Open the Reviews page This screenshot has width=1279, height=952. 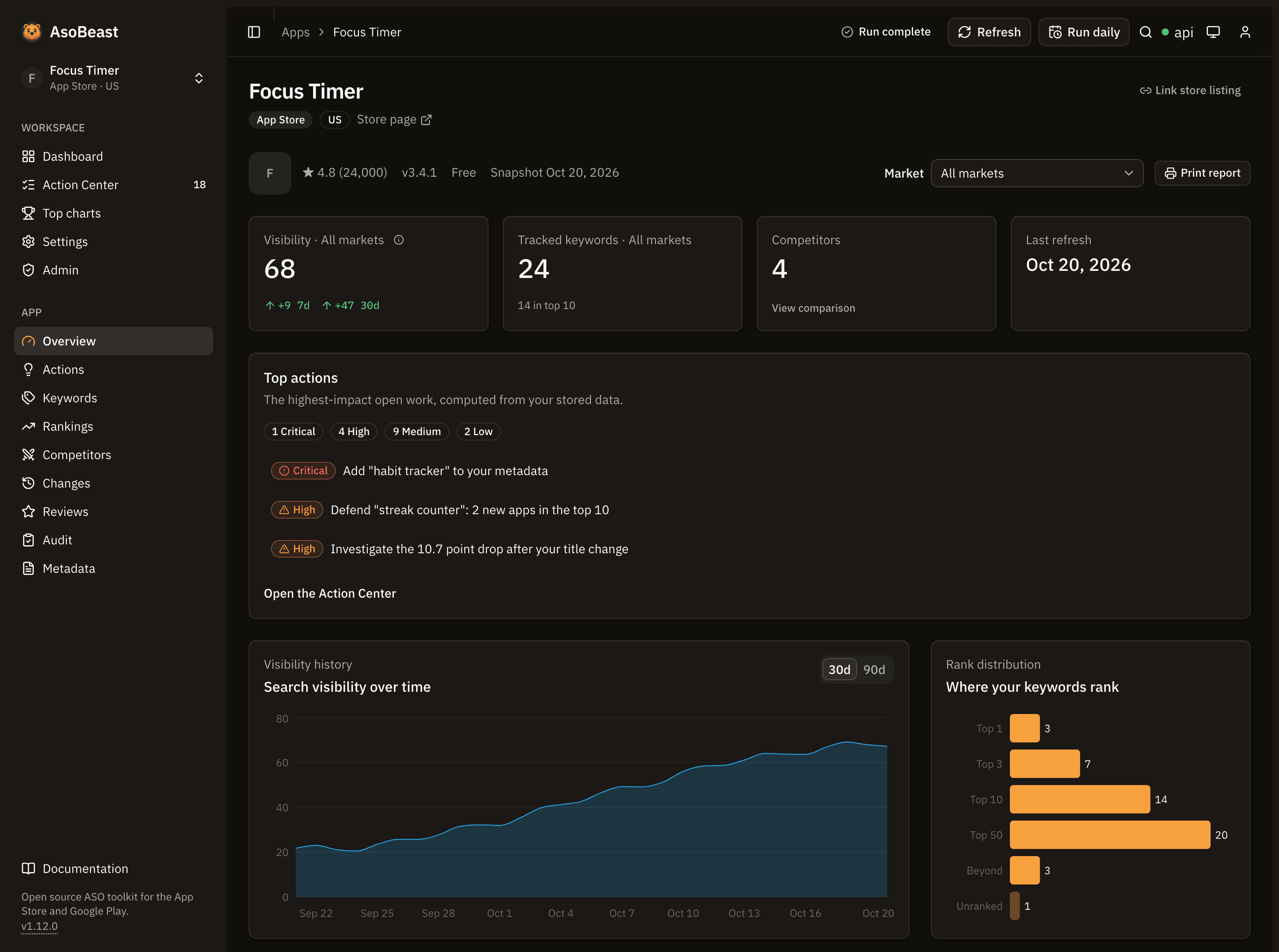pos(114,512)
